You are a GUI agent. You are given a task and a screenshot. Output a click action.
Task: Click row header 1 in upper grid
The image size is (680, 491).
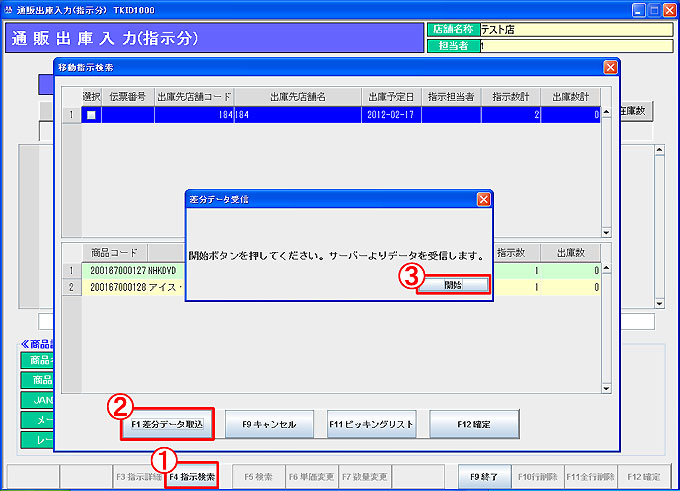(72, 115)
